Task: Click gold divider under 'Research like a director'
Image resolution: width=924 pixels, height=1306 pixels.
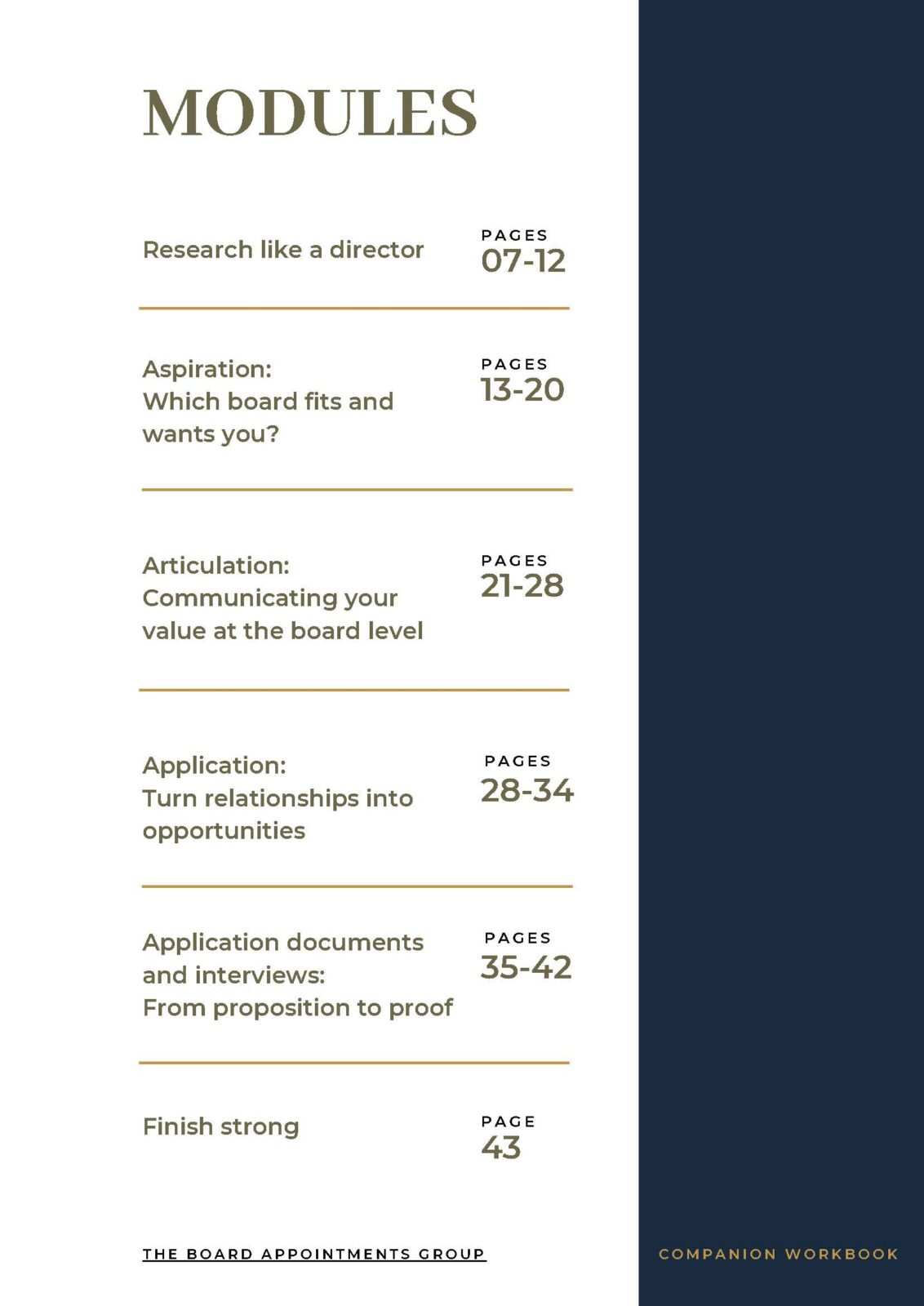Action: pos(354,309)
